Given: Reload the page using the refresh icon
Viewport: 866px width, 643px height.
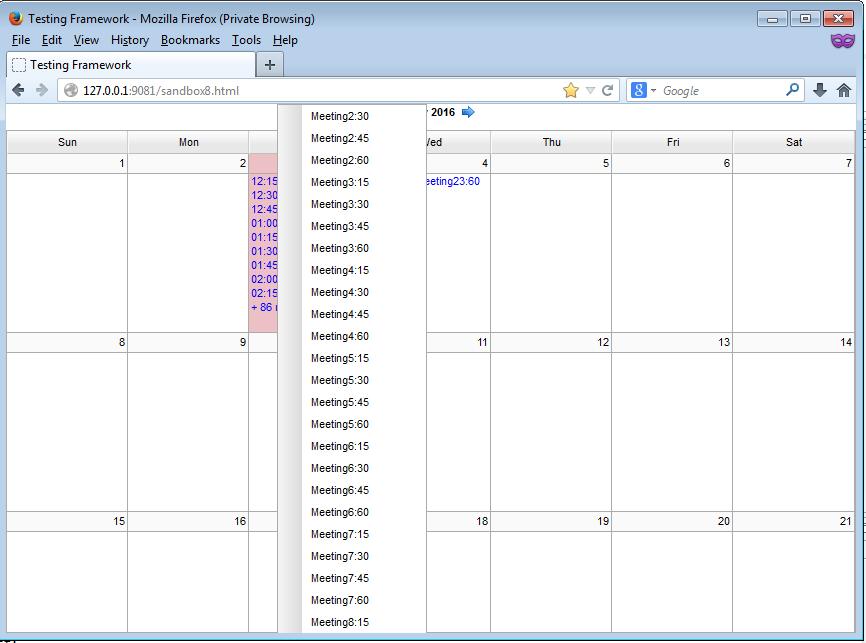Looking at the screenshot, I should point(607,90).
